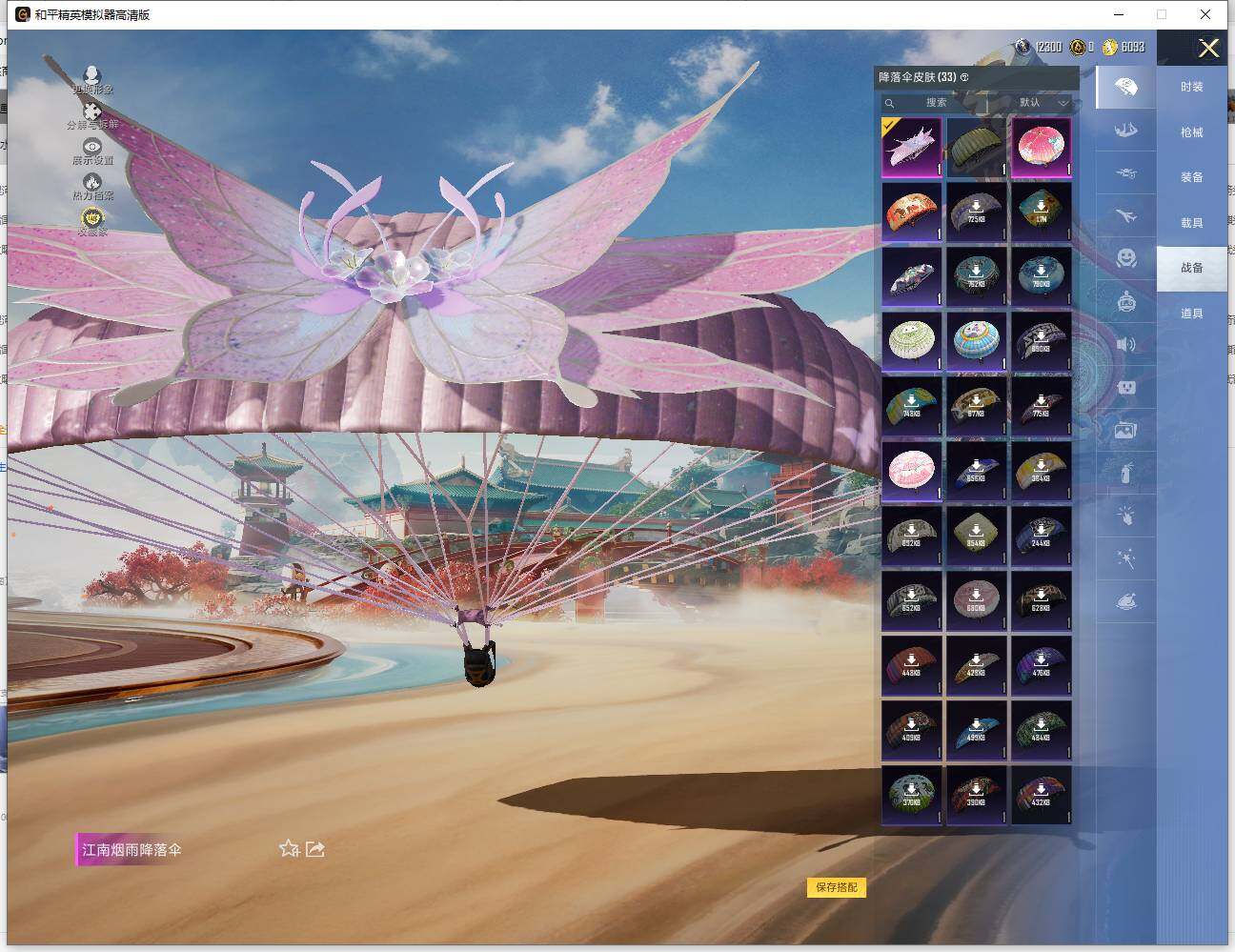Download the 696KB parachute skin
The width and height of the screenshot is (1235, 952).
(977, 472)
